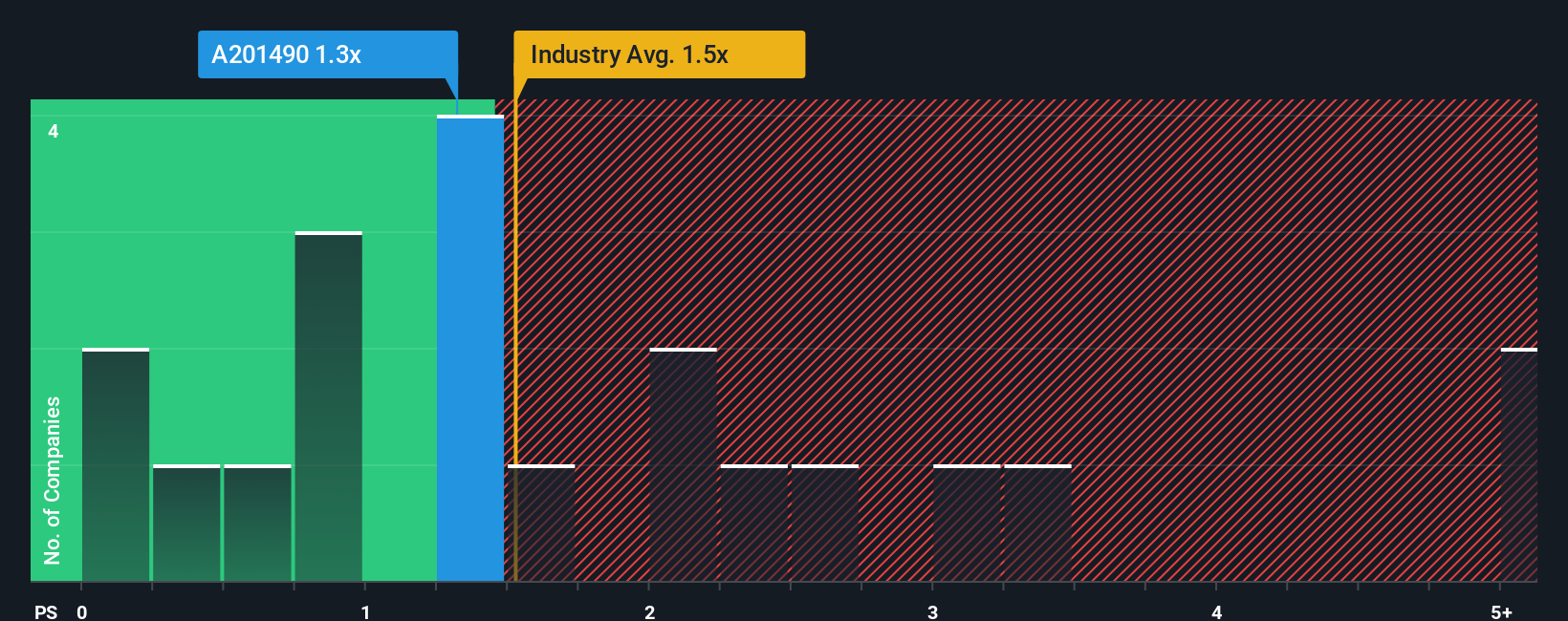Select the tall blue highlighted bar
Screen dimensions: 1568x621
point(470,349)
